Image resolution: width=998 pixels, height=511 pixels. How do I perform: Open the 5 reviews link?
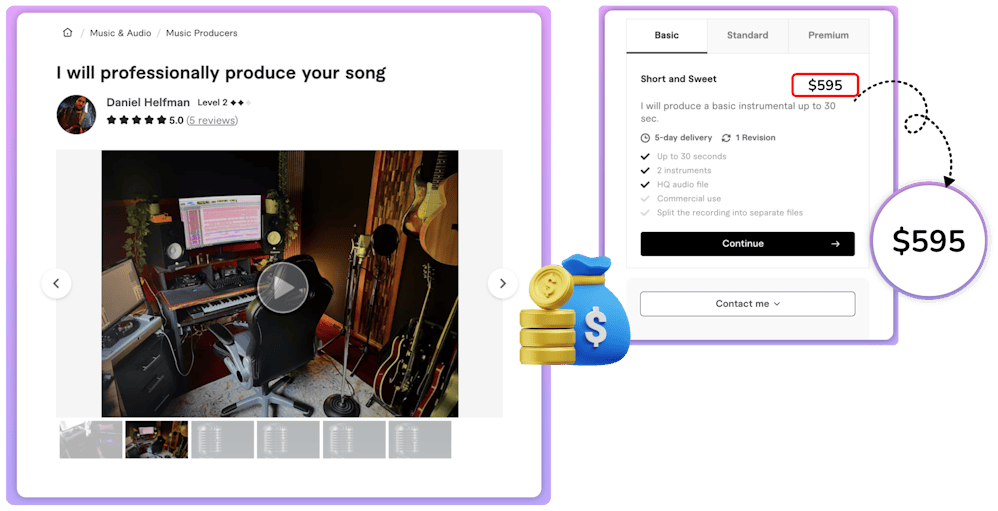pos(212,120)
